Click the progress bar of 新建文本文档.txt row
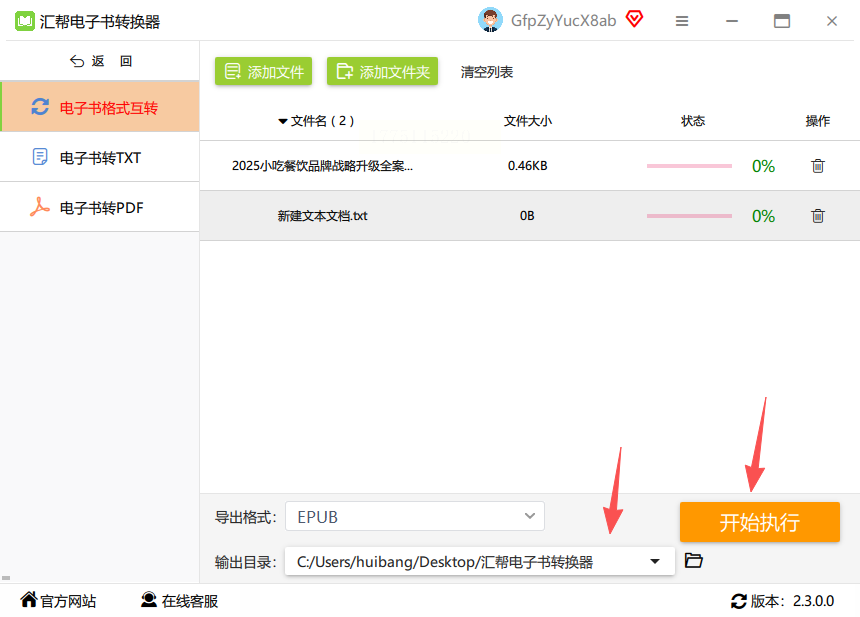This screenshot has height=617, width=860. tap(689, 216)
